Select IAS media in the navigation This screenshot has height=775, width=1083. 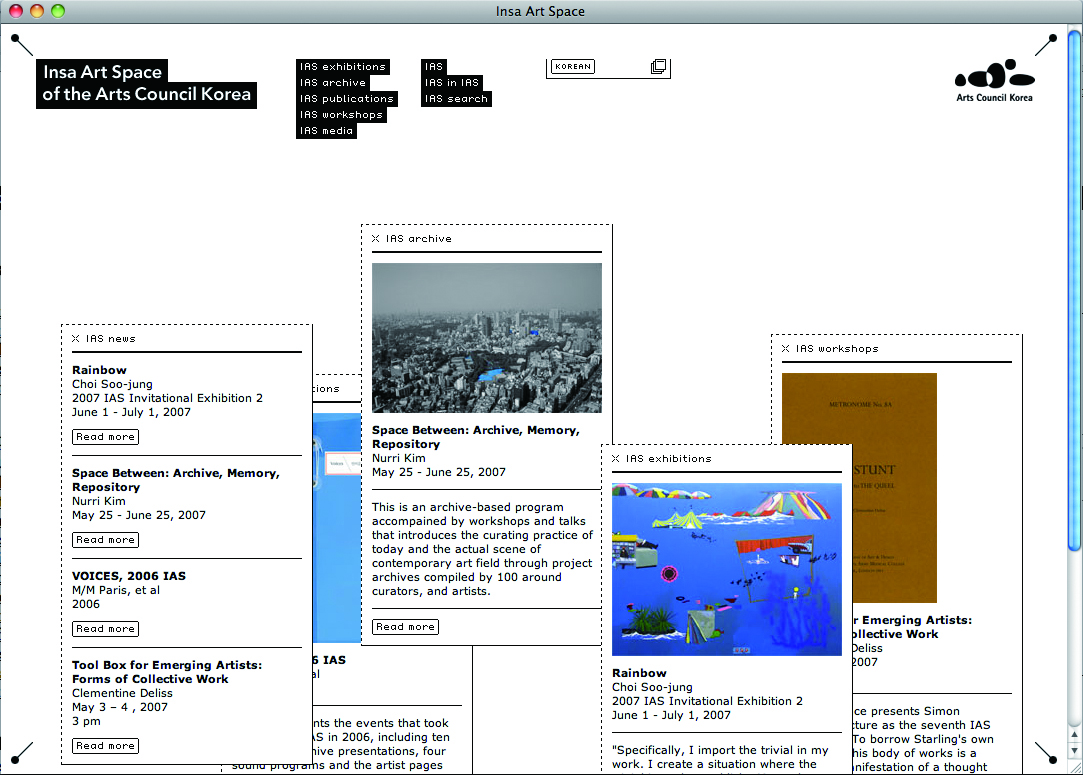point(326,131)
